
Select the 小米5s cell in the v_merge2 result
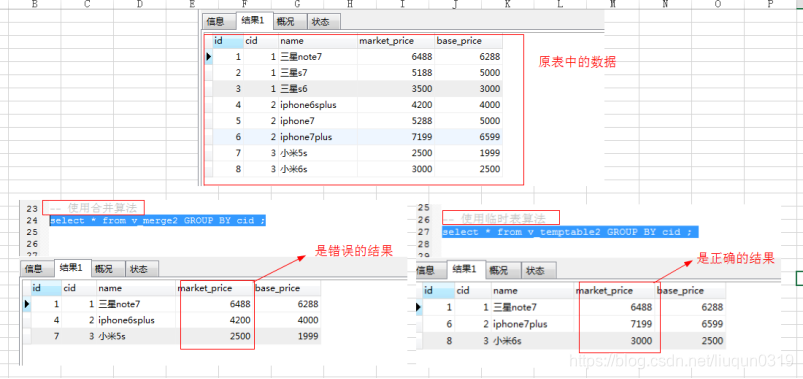coord(137,336)
